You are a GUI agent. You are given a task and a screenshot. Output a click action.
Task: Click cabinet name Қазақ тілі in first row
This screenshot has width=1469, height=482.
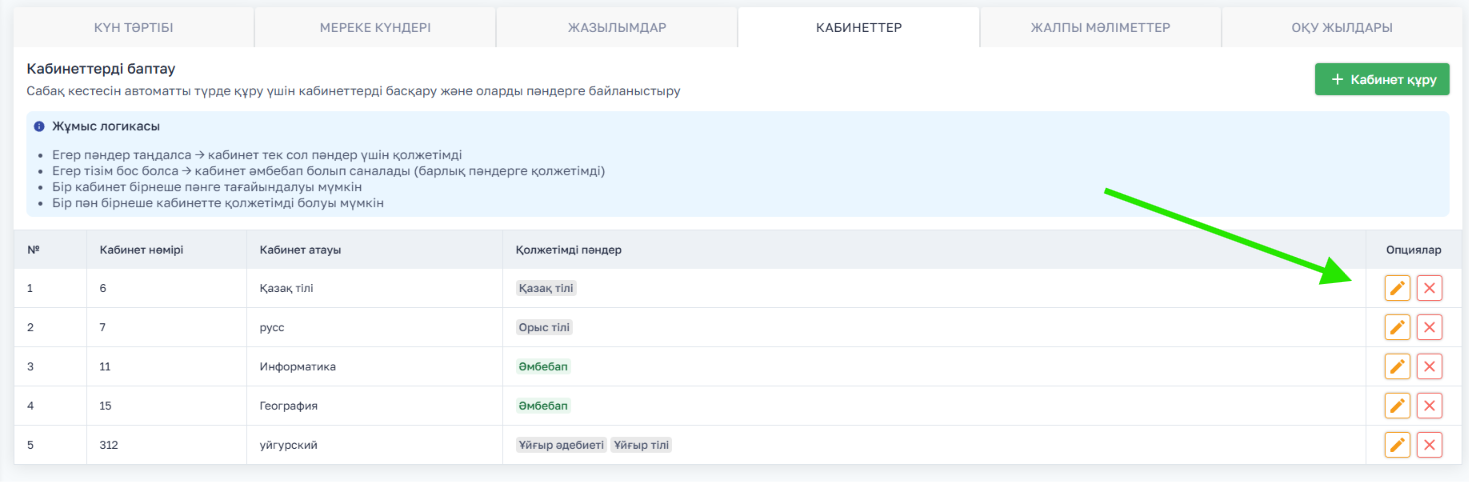pos(288,288)
